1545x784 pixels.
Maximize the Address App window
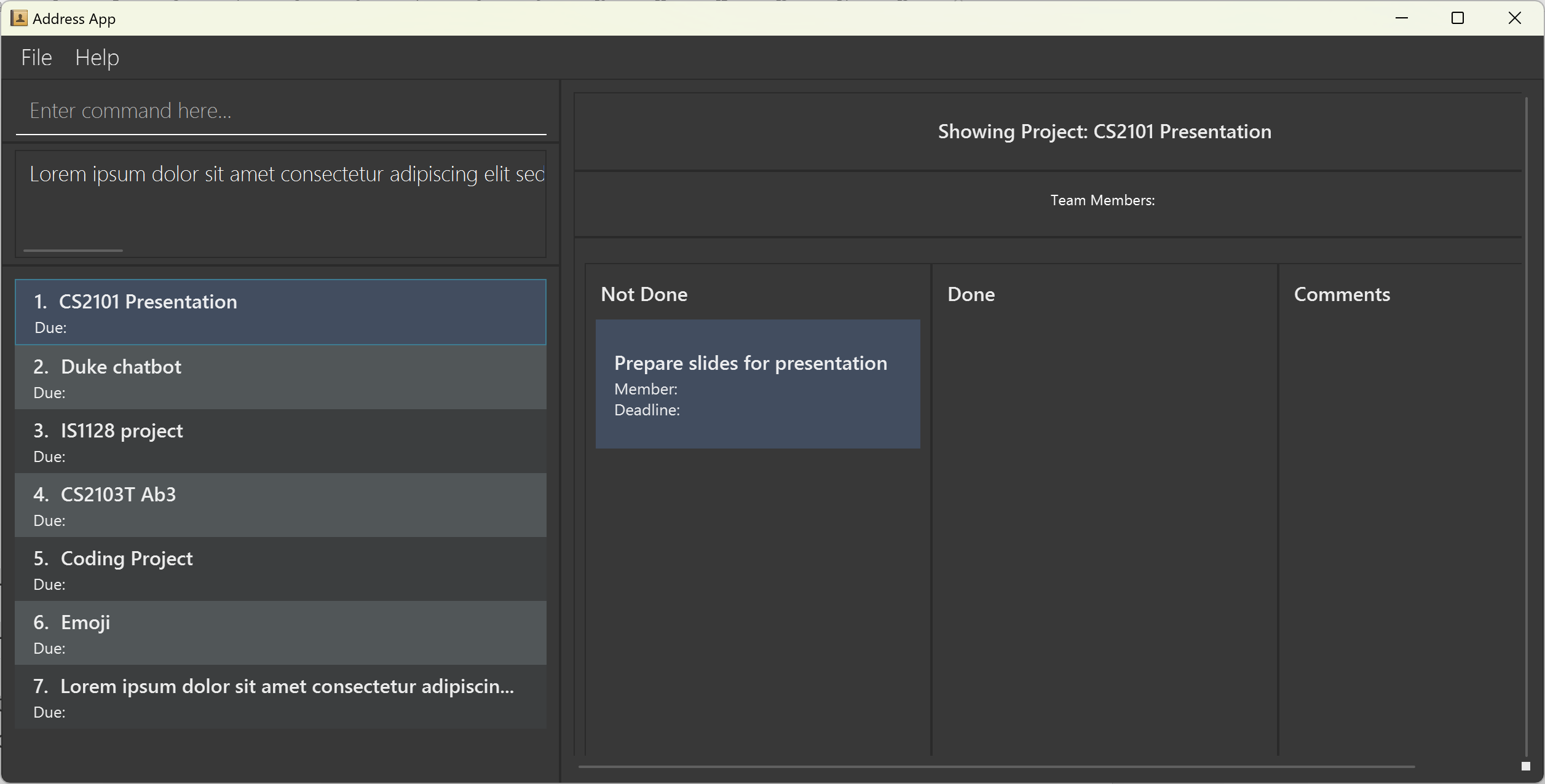point(1458,18)
